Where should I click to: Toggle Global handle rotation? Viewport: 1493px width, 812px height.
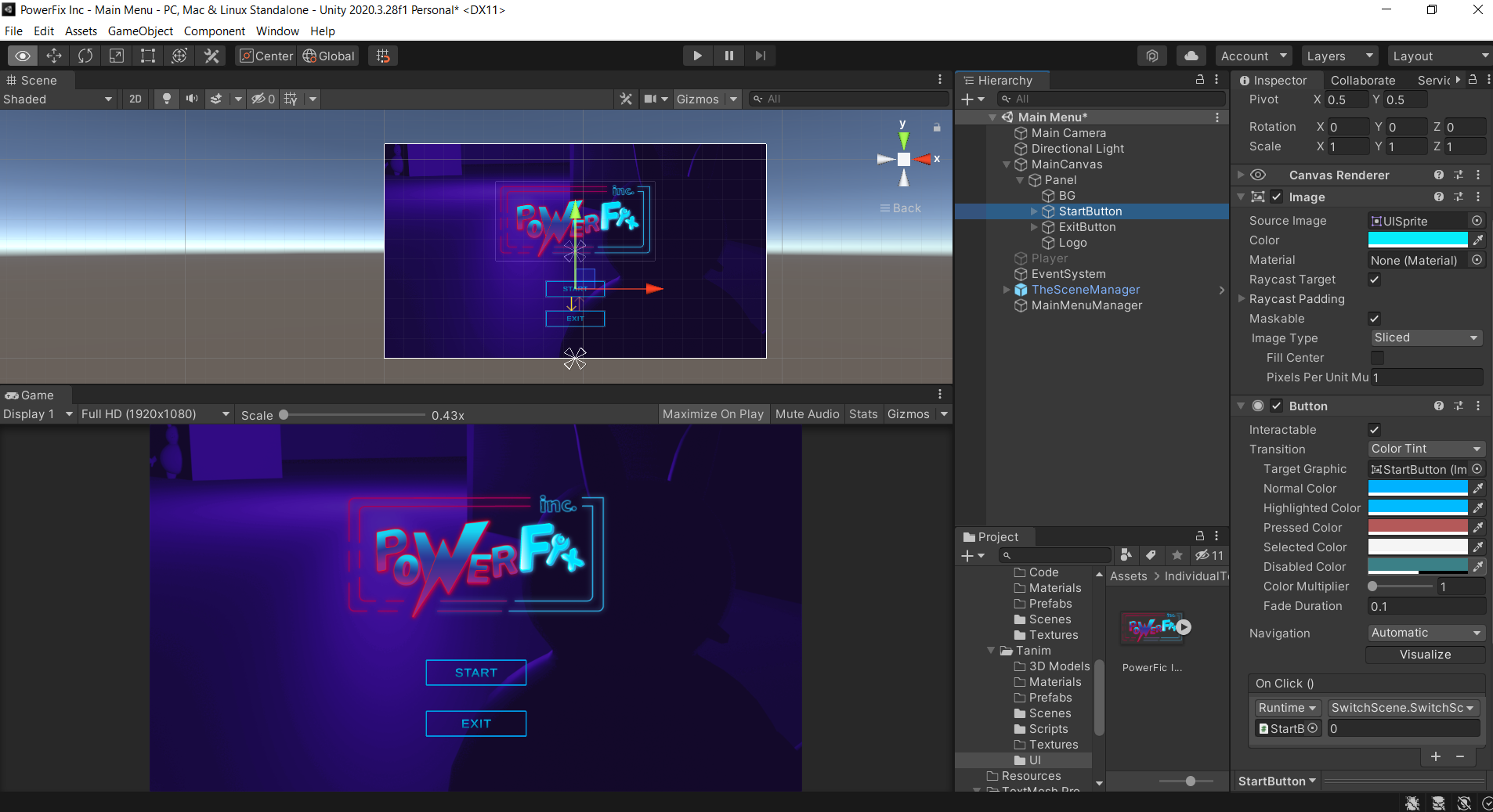(329, 56)
